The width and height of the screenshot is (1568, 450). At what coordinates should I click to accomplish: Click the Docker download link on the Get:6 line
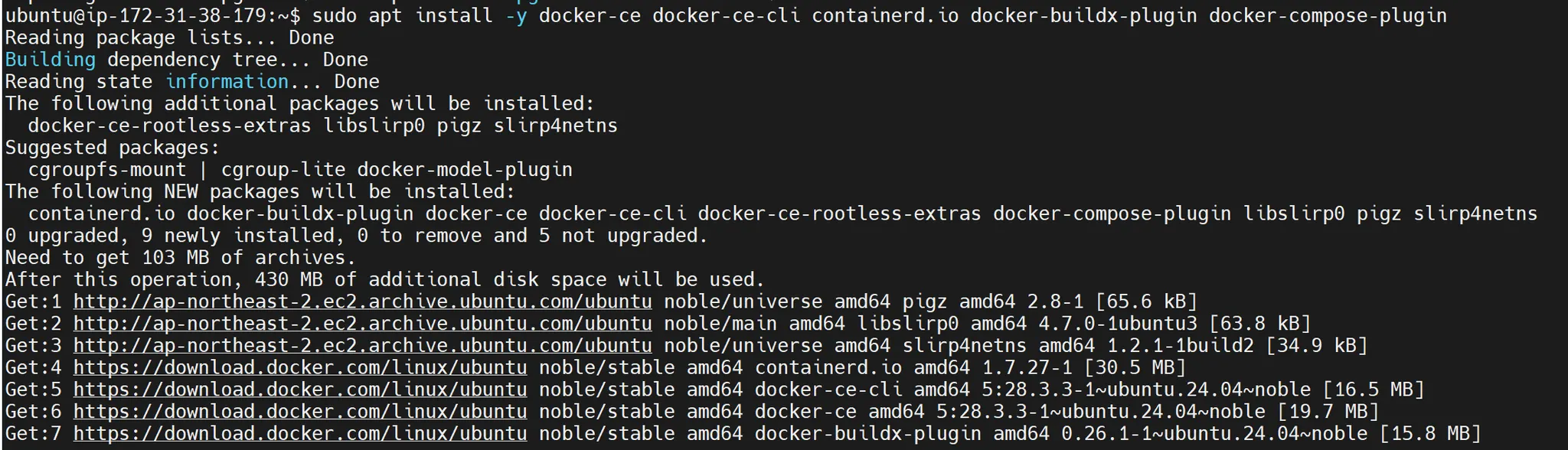(x=300, y=412)
